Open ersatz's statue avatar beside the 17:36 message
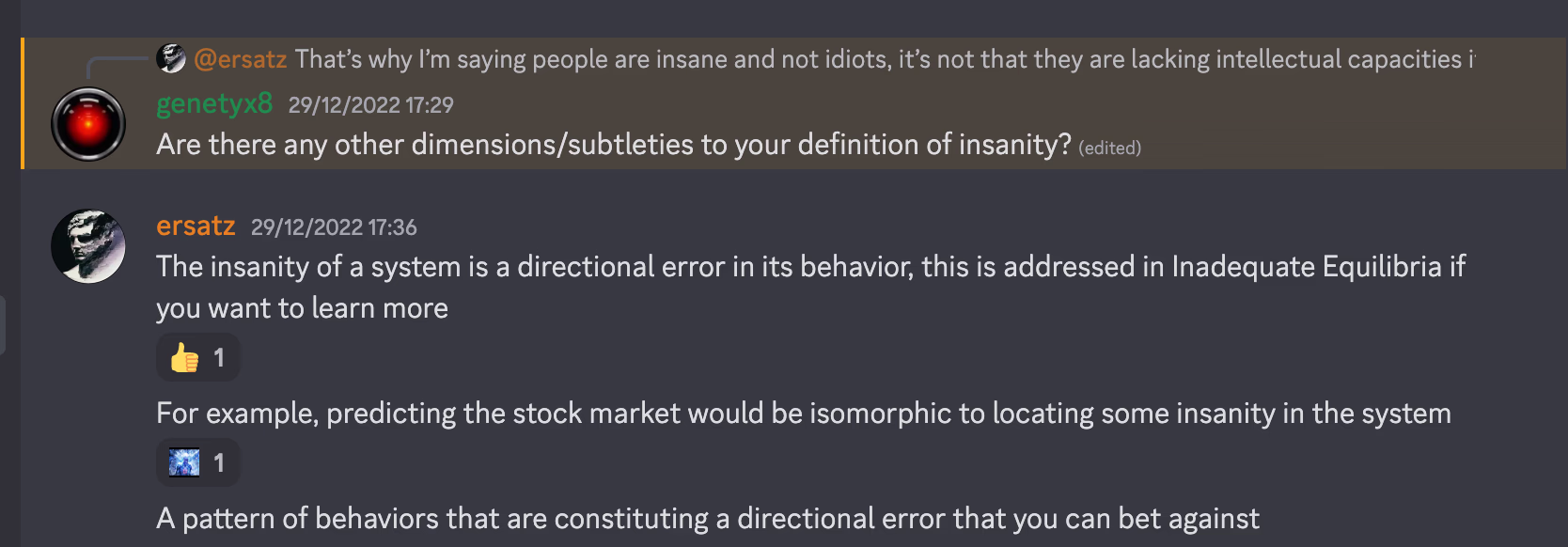The width and height of the screenshot is (1568, 547). (x=88, y=246)
